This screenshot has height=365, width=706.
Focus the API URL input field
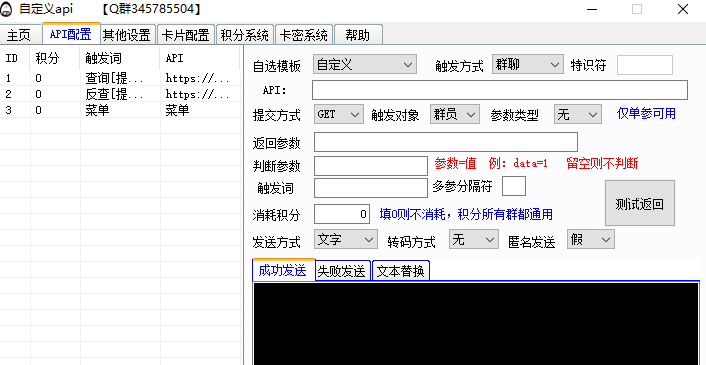[500, 90]
